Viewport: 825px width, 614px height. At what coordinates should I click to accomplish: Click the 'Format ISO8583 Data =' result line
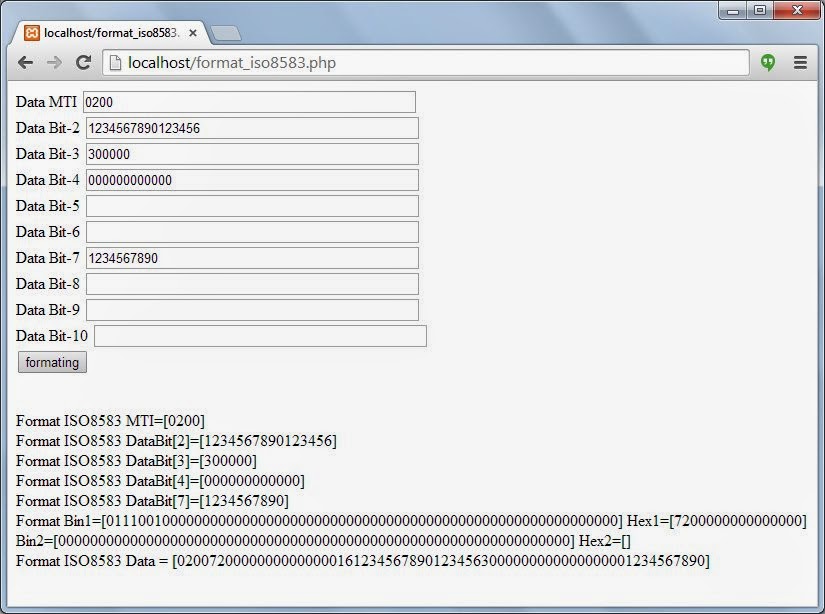click(x=363, y=561)
